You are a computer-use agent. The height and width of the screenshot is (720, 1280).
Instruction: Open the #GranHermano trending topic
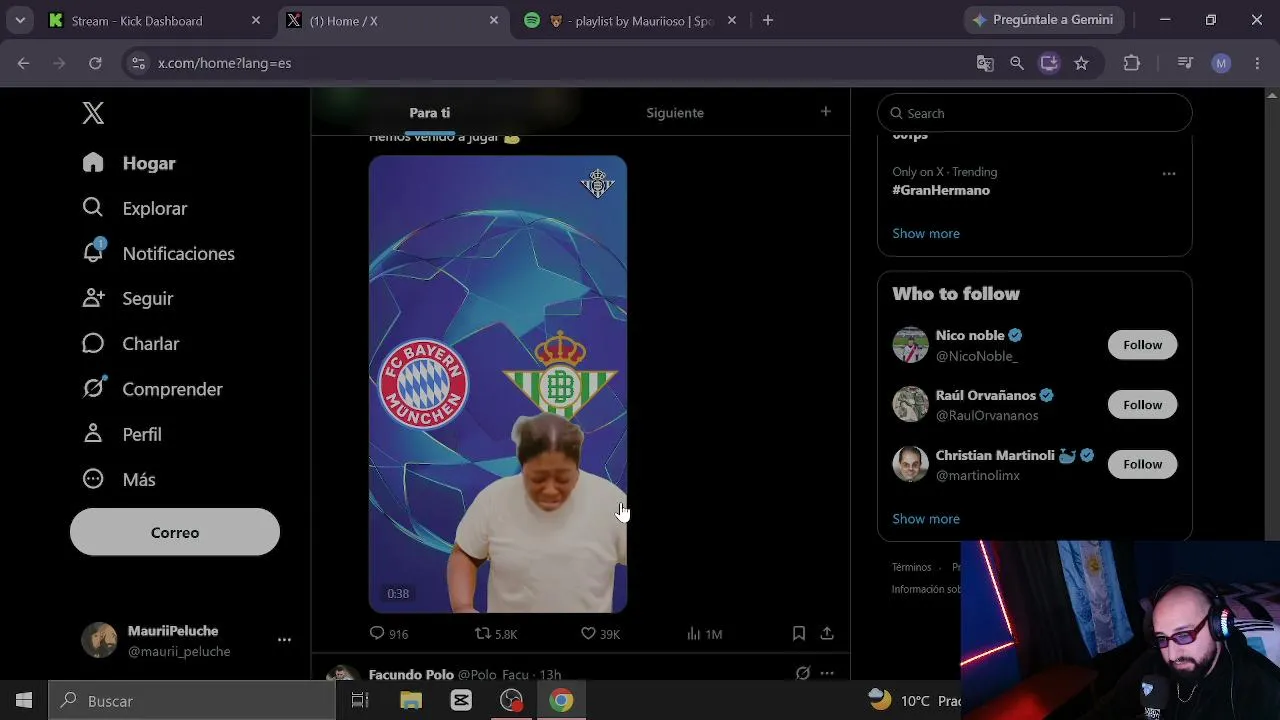tap(941, 190)
